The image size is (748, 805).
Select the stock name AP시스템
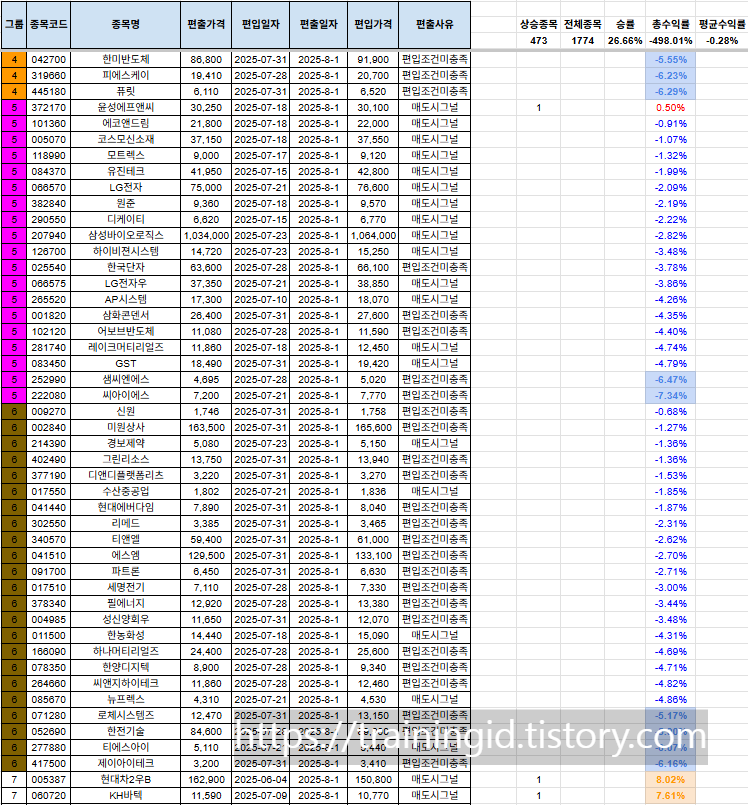pyautogui.click(x=125, y=299)
